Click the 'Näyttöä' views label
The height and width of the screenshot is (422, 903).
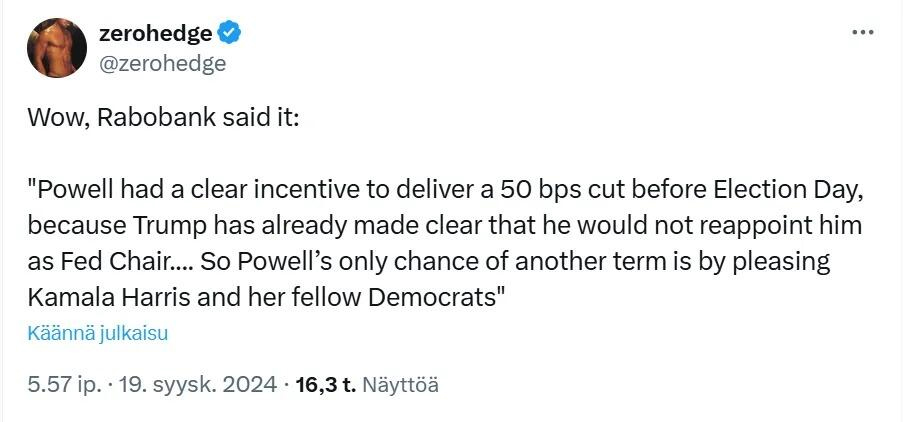(x=402, y=384)
